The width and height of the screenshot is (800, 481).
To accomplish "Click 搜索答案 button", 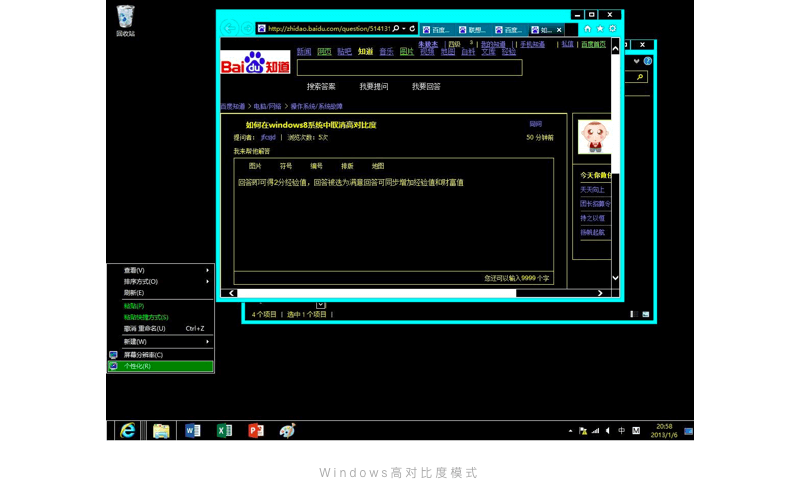I will [321, 87].
